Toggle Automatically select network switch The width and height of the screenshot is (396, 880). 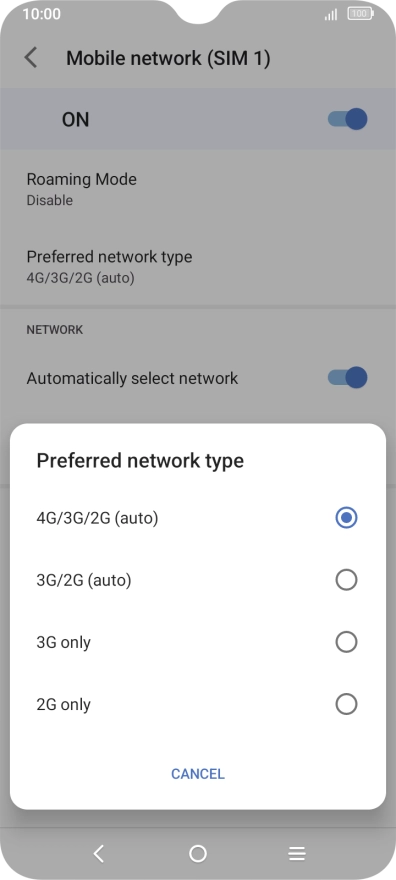coord(347,378)
